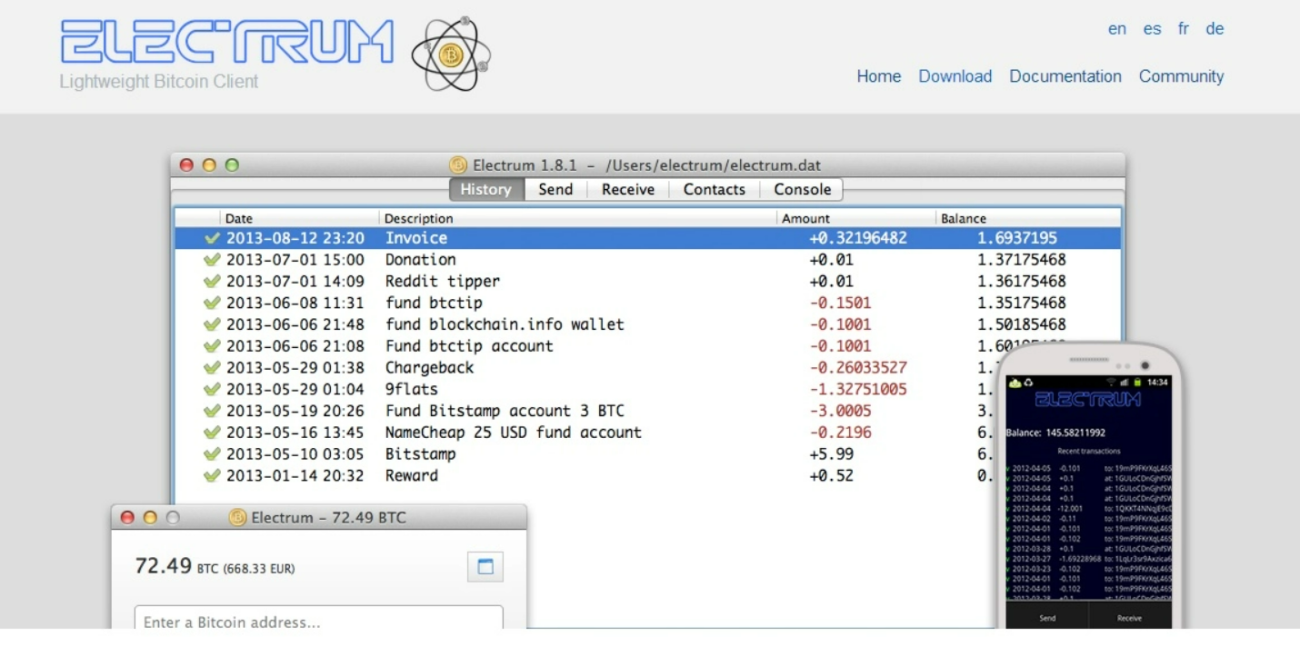The width and height of the screenshot is (1300, 647).
Task: Click the Electrum wordmark logo
Action: click(226, 42)
